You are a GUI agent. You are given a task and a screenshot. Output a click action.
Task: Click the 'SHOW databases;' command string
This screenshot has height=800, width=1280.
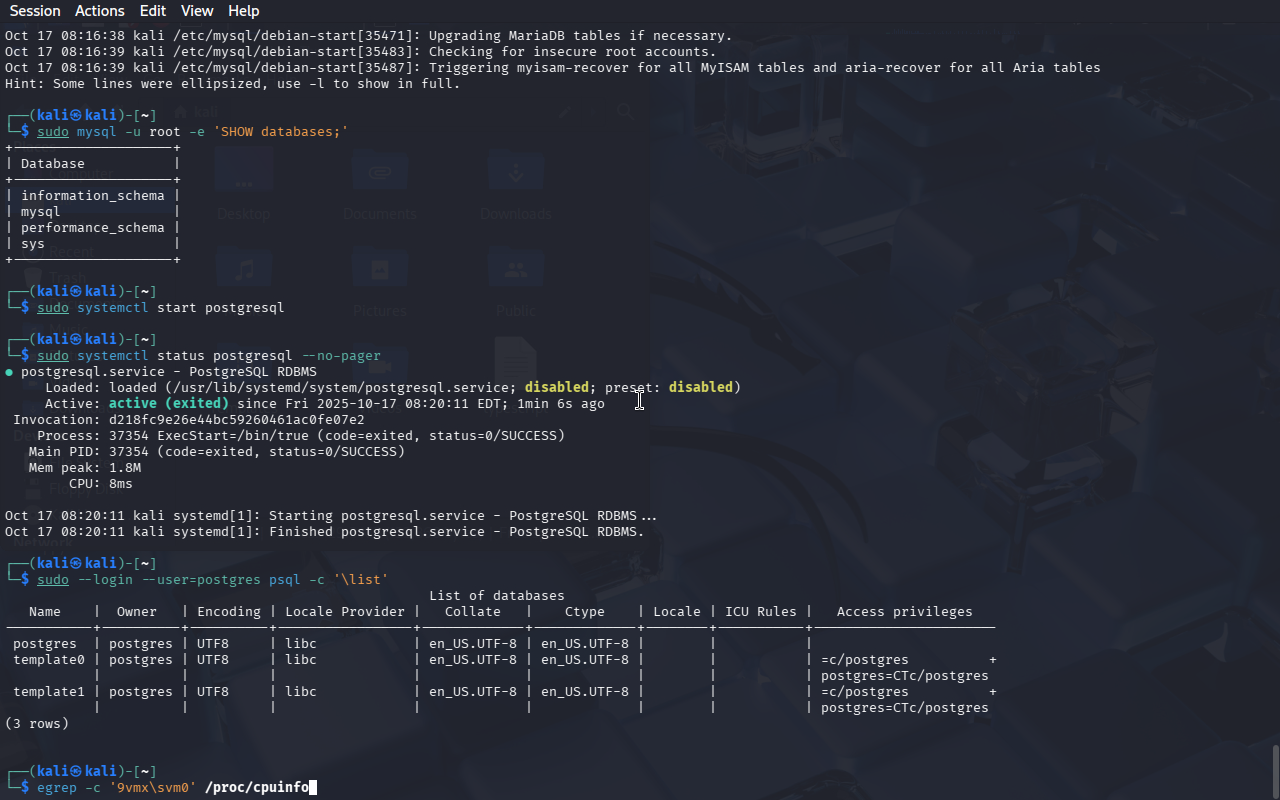coord(281,132)
